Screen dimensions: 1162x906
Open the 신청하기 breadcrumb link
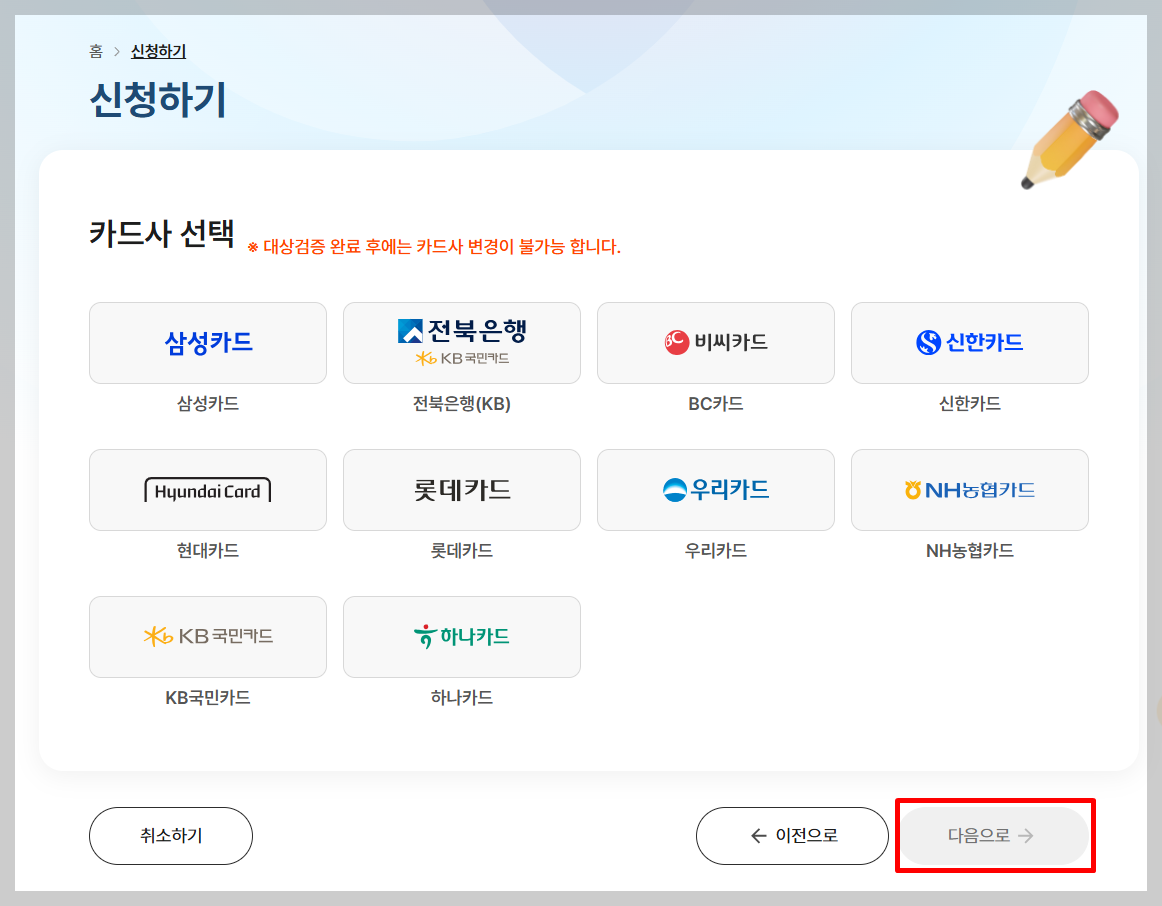click(159, 51)
